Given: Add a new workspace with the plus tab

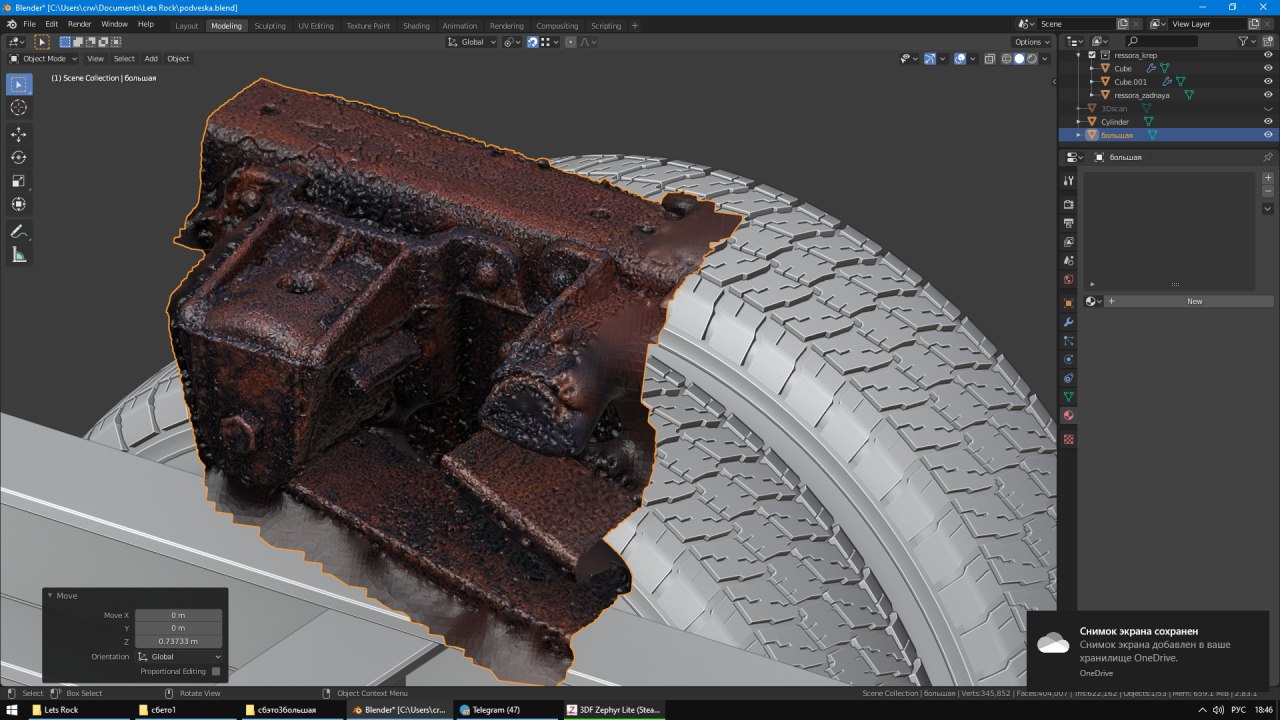Looking at the screenshot, I should 635,25.
